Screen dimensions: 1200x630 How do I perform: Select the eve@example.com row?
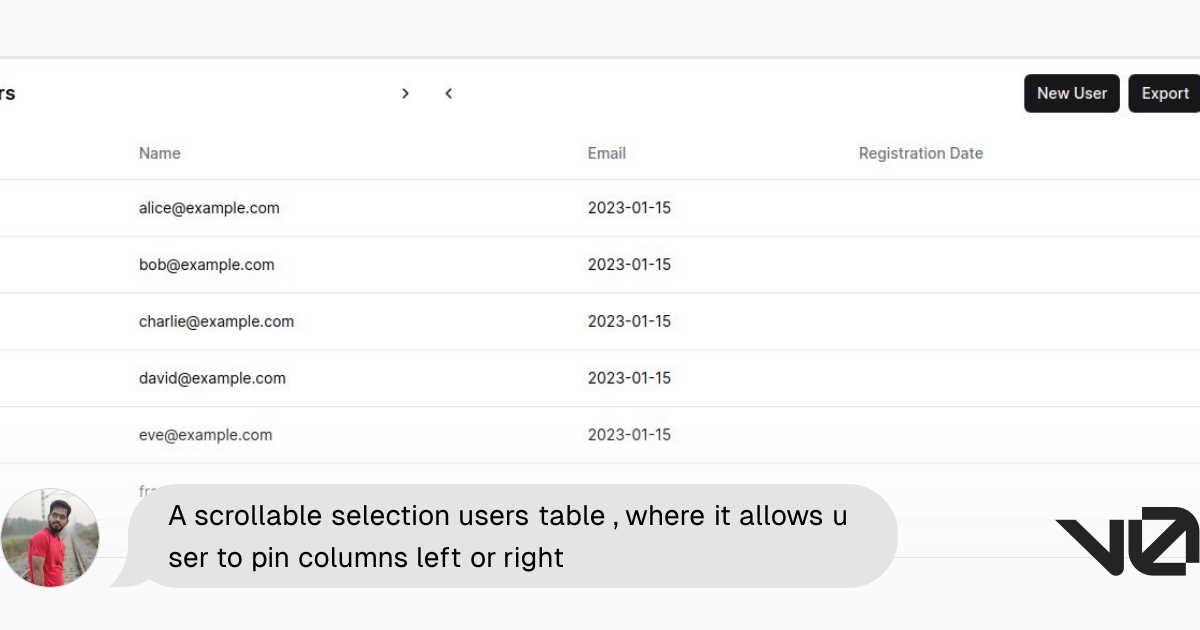tap(600, 435)
